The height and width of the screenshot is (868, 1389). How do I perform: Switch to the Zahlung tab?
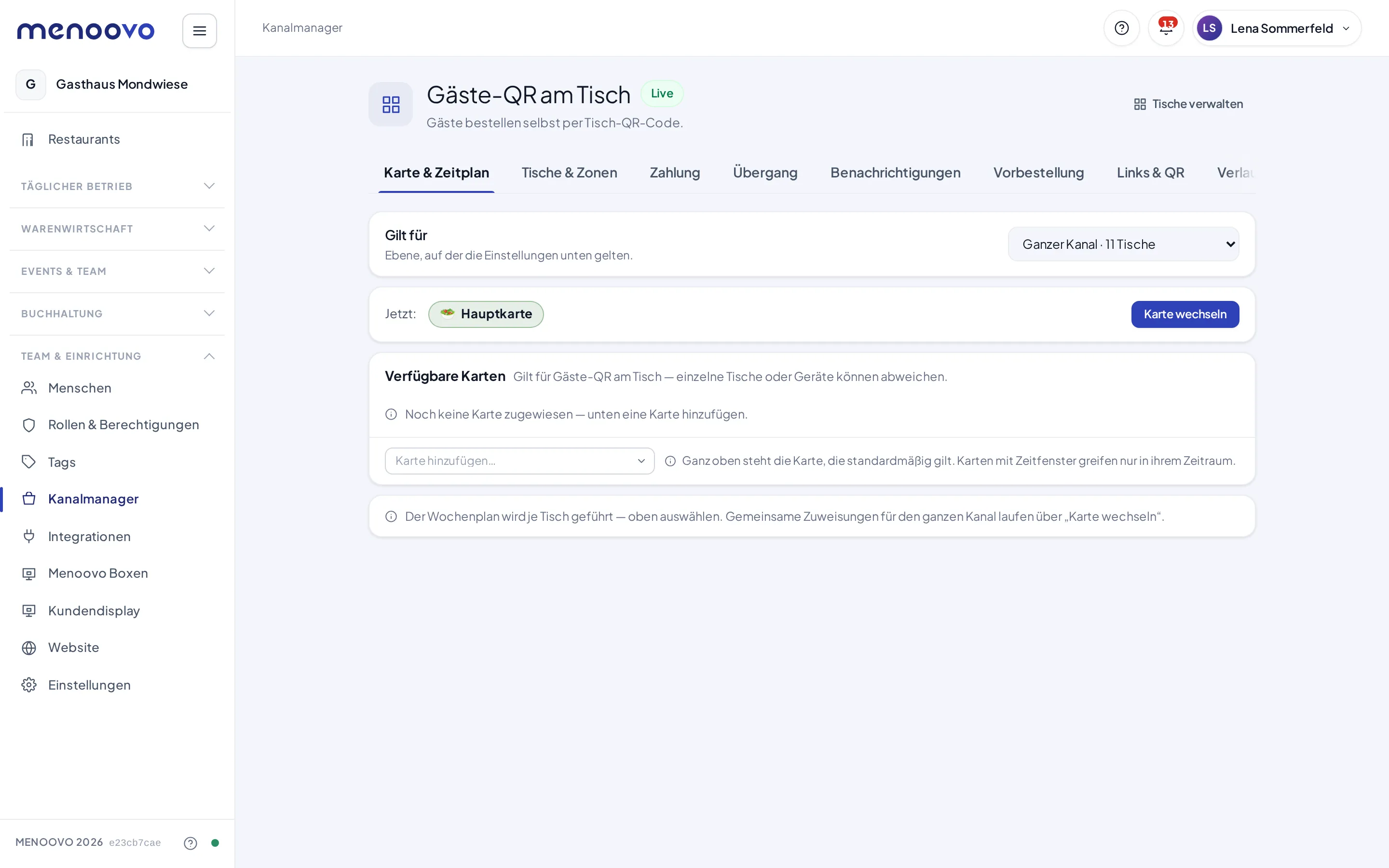pos(675,173)
